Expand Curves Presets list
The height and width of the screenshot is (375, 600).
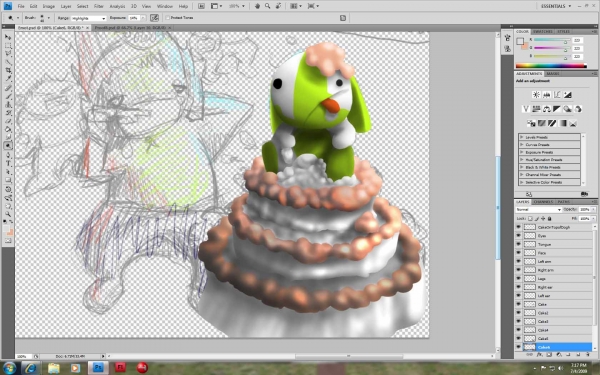(x=522, y=145)
